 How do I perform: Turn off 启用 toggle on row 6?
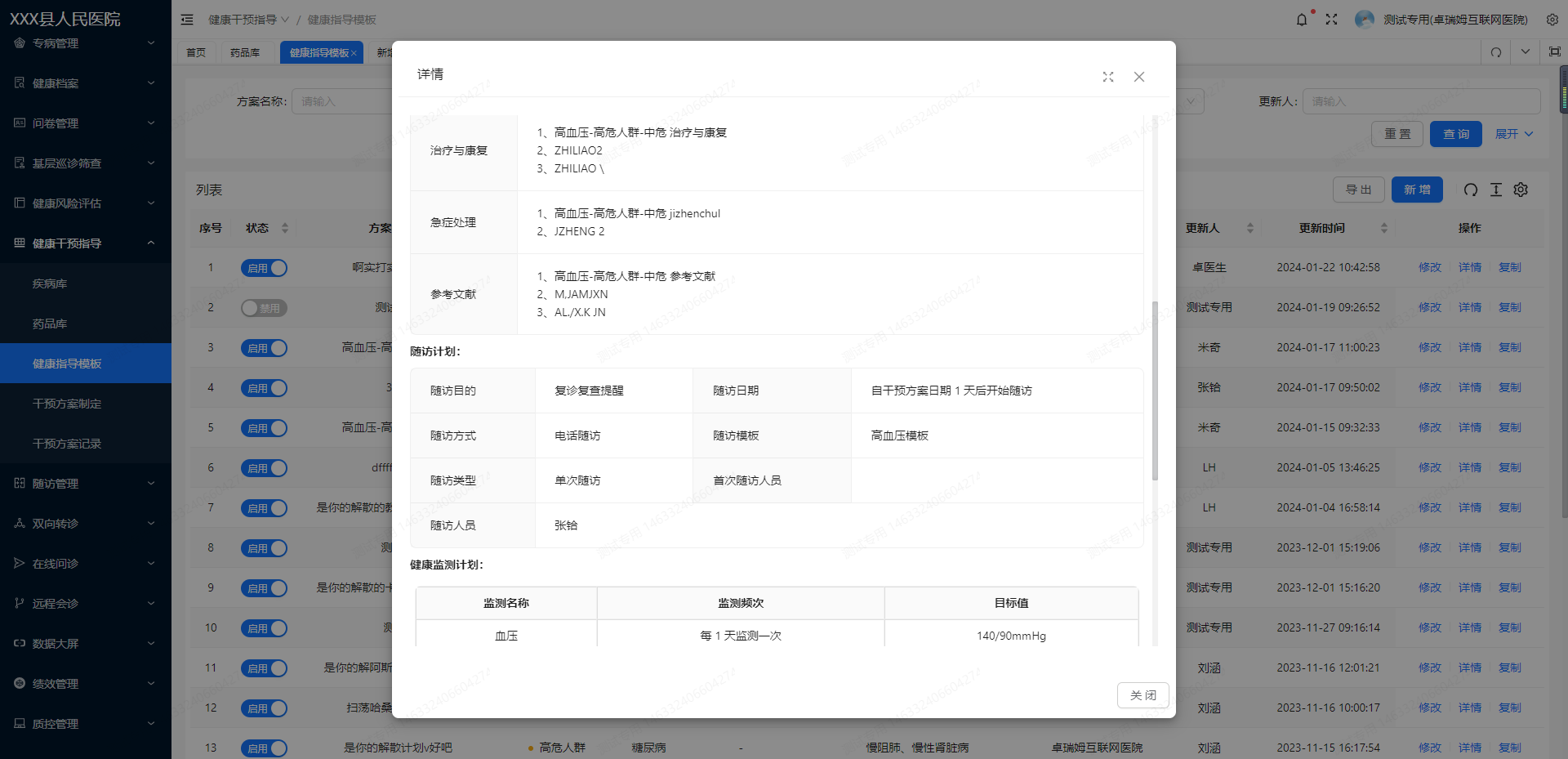pyautogui.click(x=264, y=467)
